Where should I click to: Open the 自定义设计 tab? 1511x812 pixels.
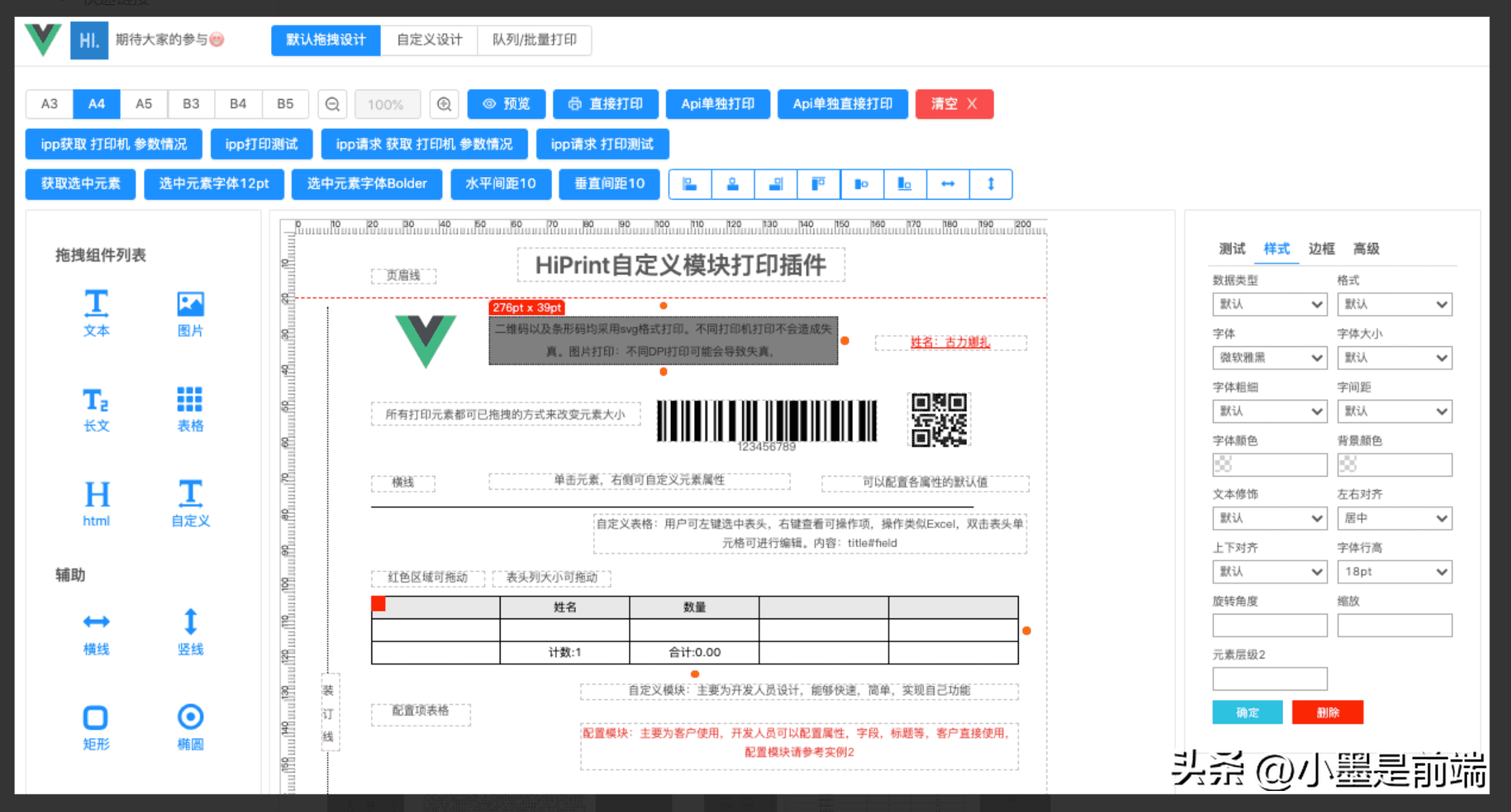pos(429,40)
